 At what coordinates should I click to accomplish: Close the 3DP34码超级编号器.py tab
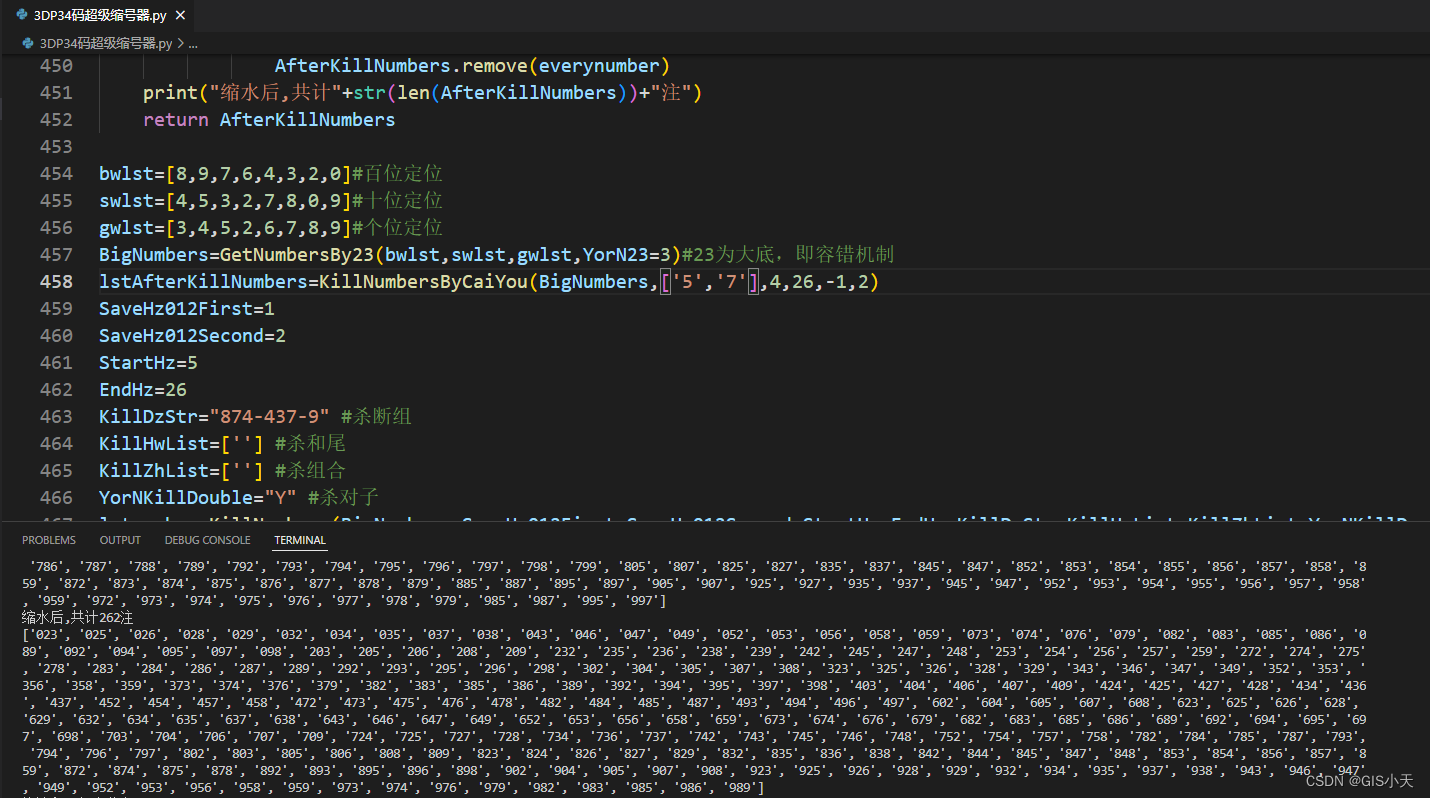(x=180, y=15)
